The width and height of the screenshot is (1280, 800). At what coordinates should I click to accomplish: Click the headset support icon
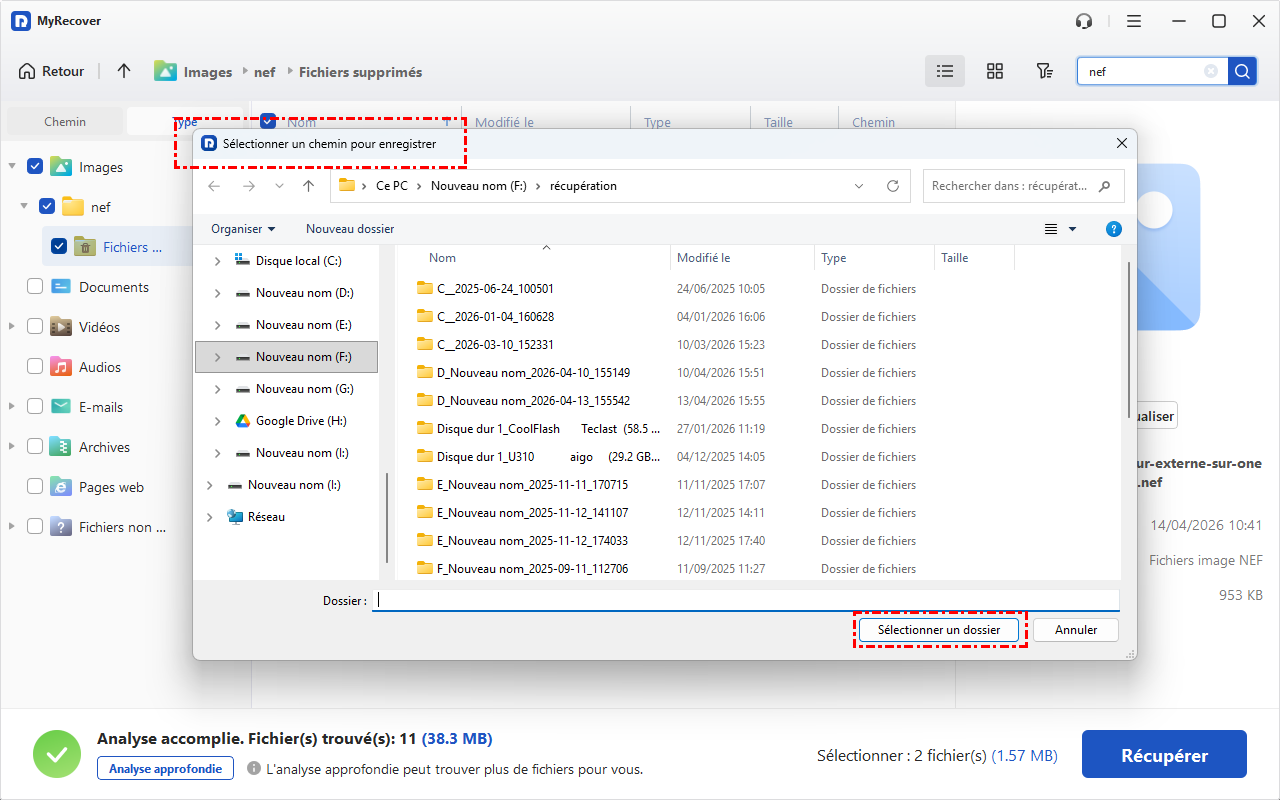click(x=1083, y=21)
